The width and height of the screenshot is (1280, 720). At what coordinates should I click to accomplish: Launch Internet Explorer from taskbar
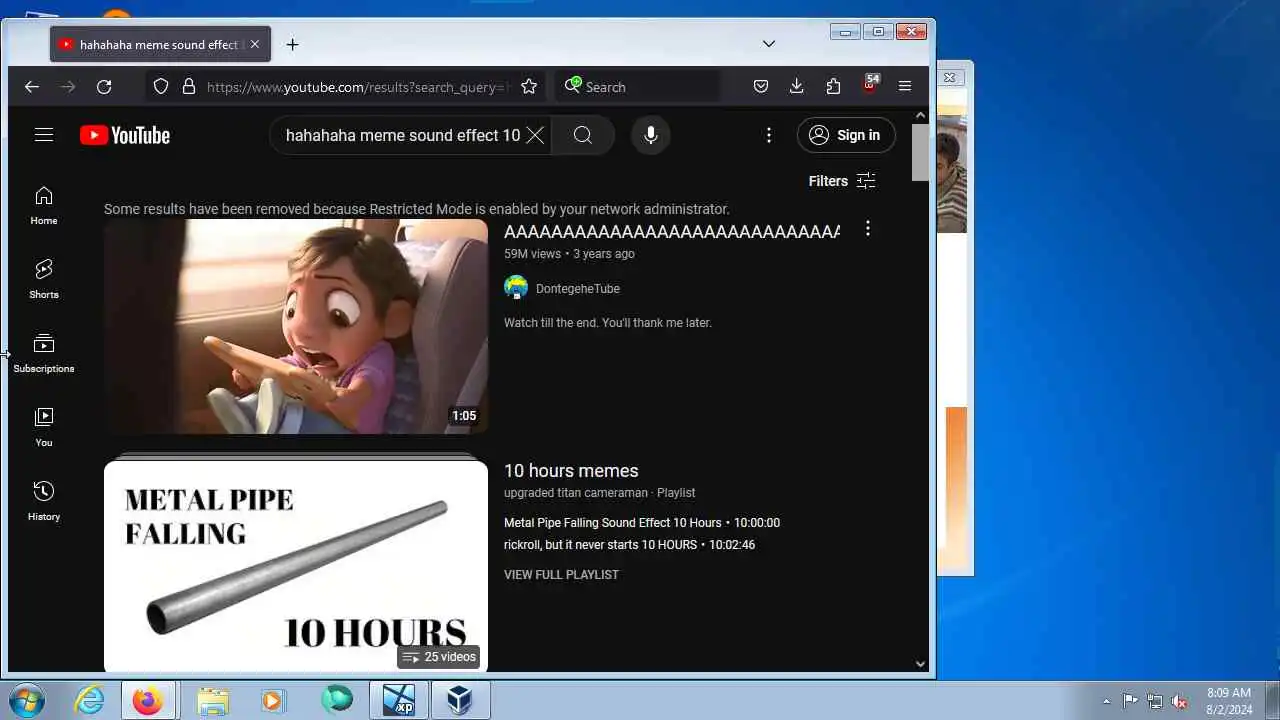point(90,700)
